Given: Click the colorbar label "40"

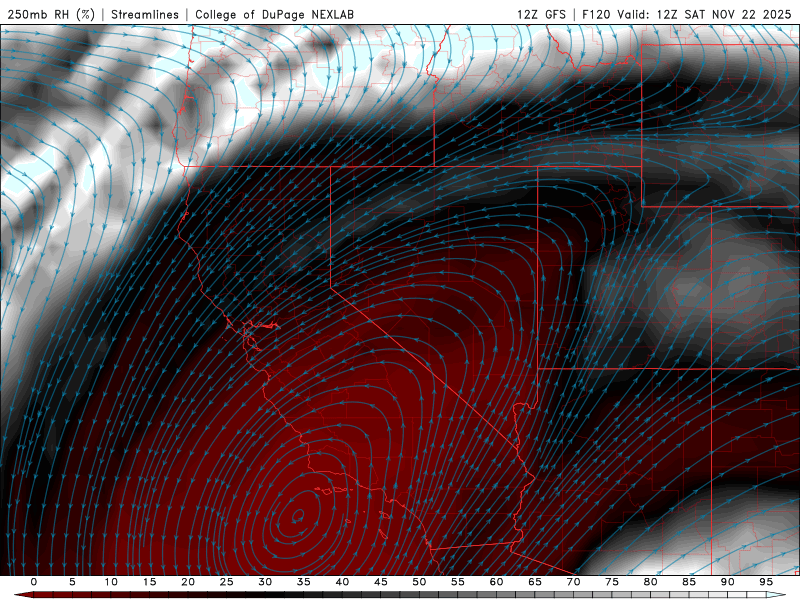Looking at the screenshot, I should click(x=342, y=582).
